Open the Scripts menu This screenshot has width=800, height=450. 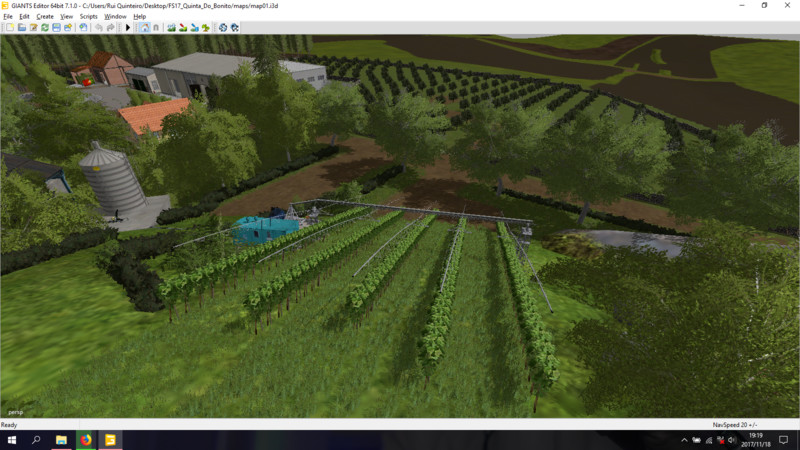coord(89,17)
